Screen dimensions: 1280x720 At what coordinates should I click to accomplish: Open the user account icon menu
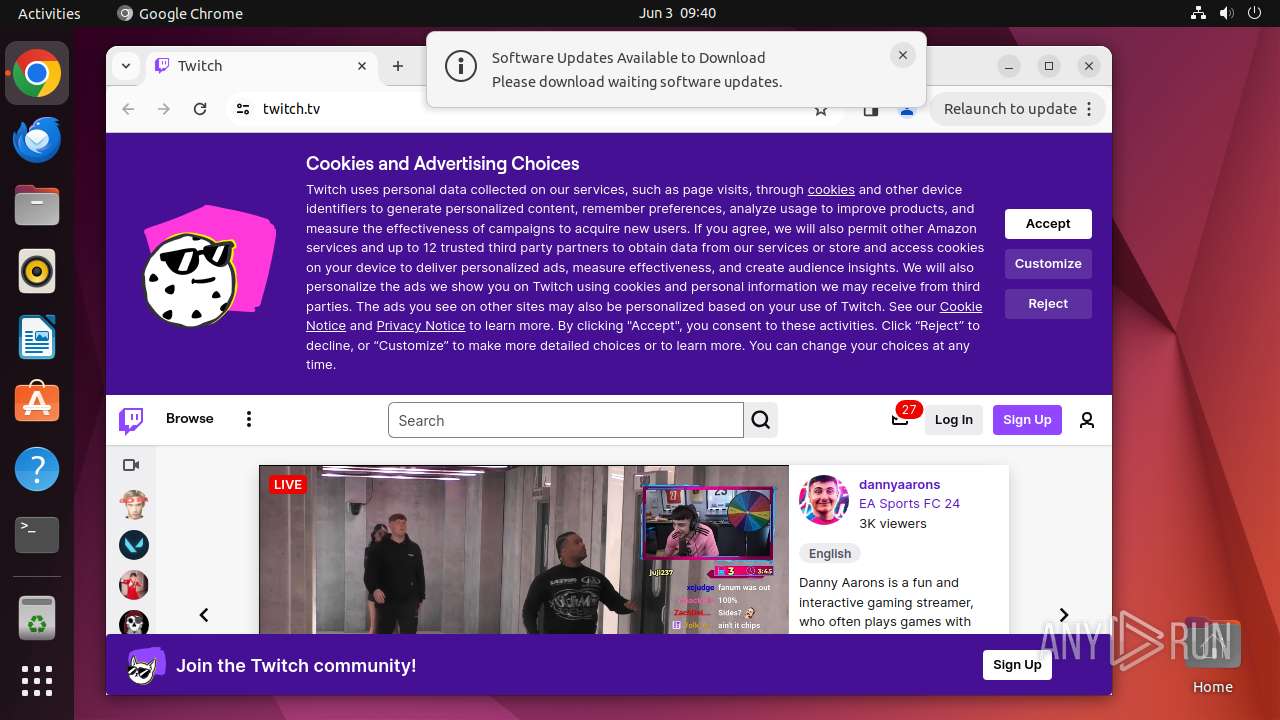click(x=1087, y=420)
